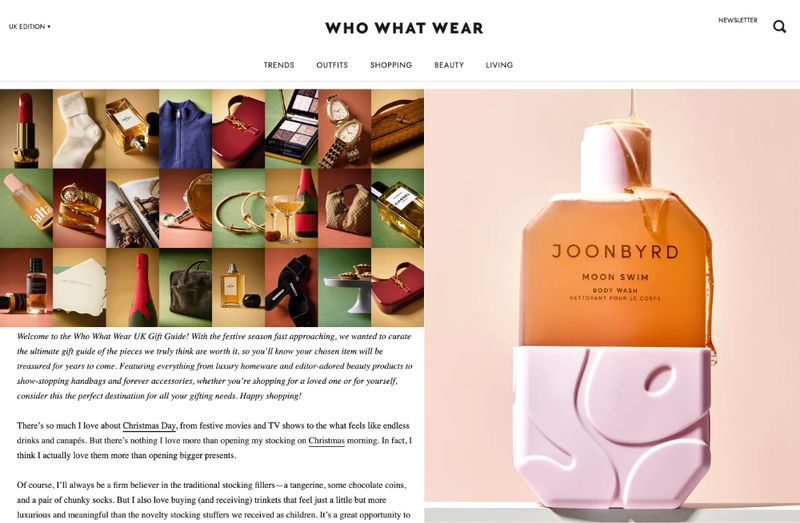Viewport: 800px width, 523px height.
Task: Select the Chanel perfume bottle tile
Action: 397,208
